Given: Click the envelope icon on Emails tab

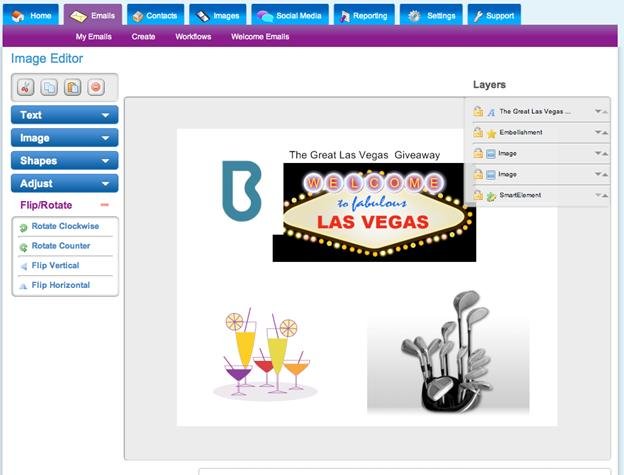Looking at the screenshot, I should coord(78,16).
